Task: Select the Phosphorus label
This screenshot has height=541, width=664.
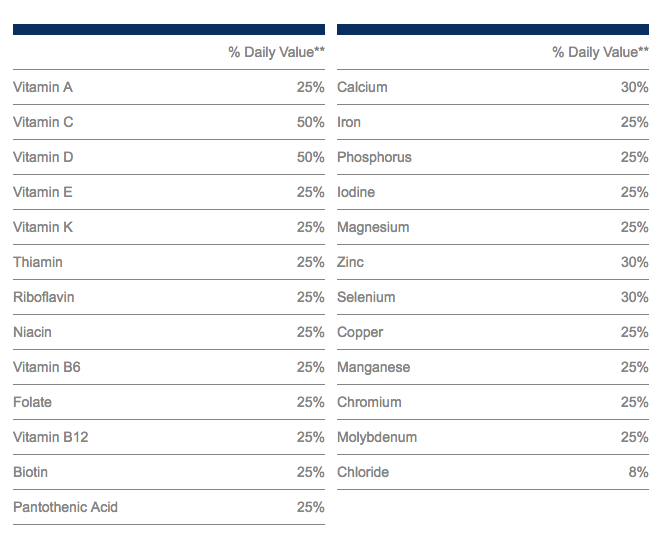Action: coord(374,157)
